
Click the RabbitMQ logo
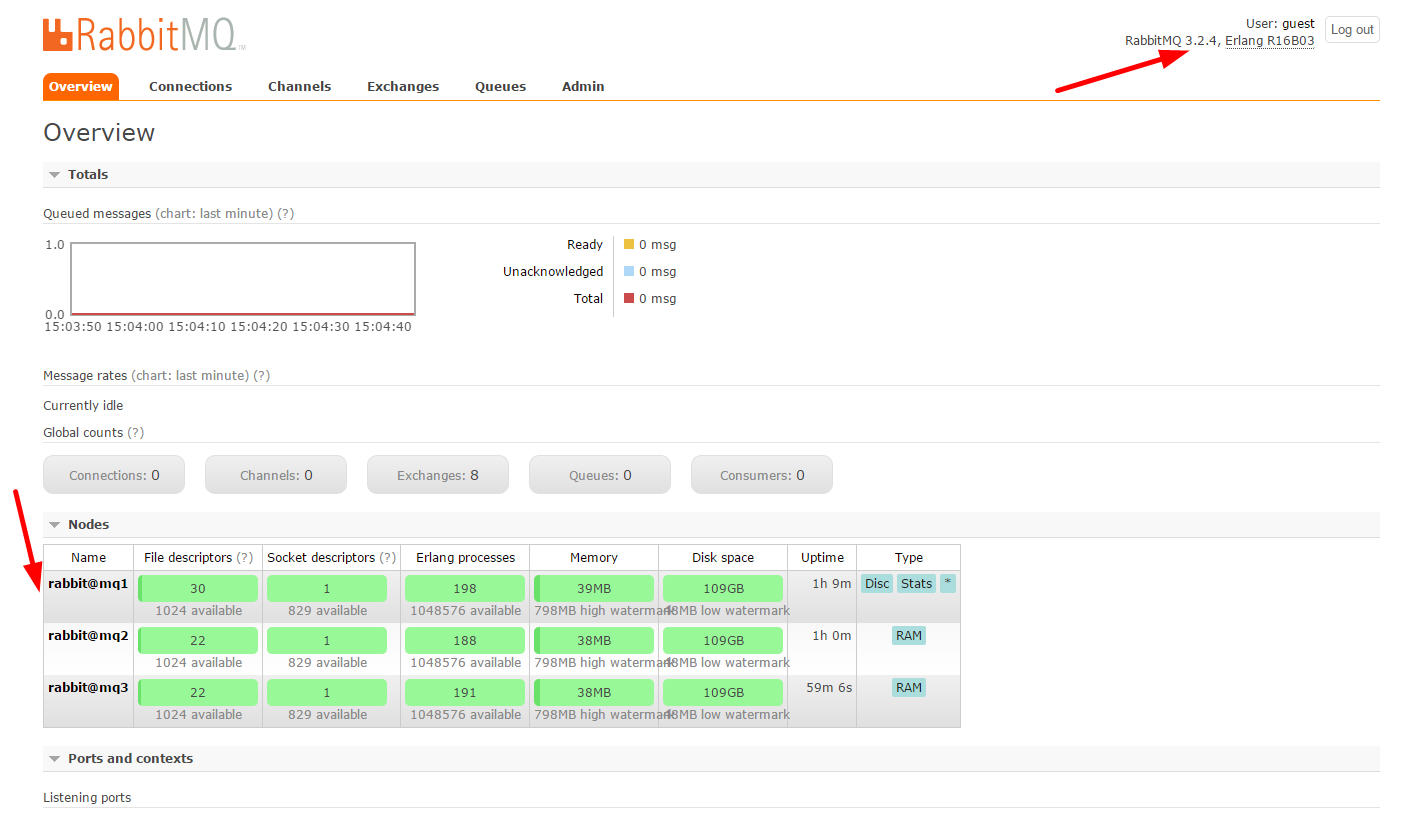pos(144,34)
